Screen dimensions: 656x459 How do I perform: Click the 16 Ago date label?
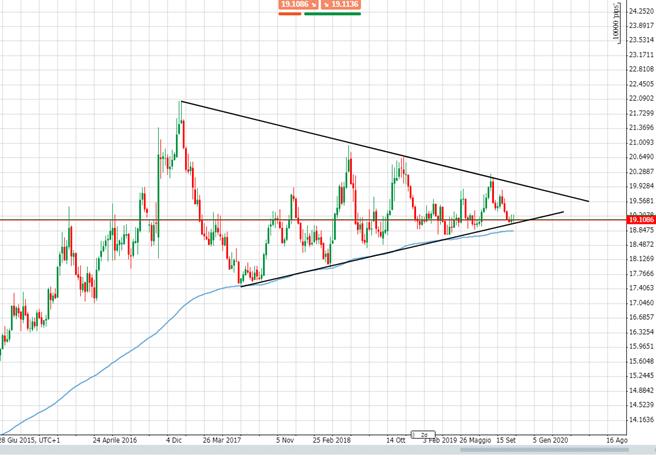[617, 440]
